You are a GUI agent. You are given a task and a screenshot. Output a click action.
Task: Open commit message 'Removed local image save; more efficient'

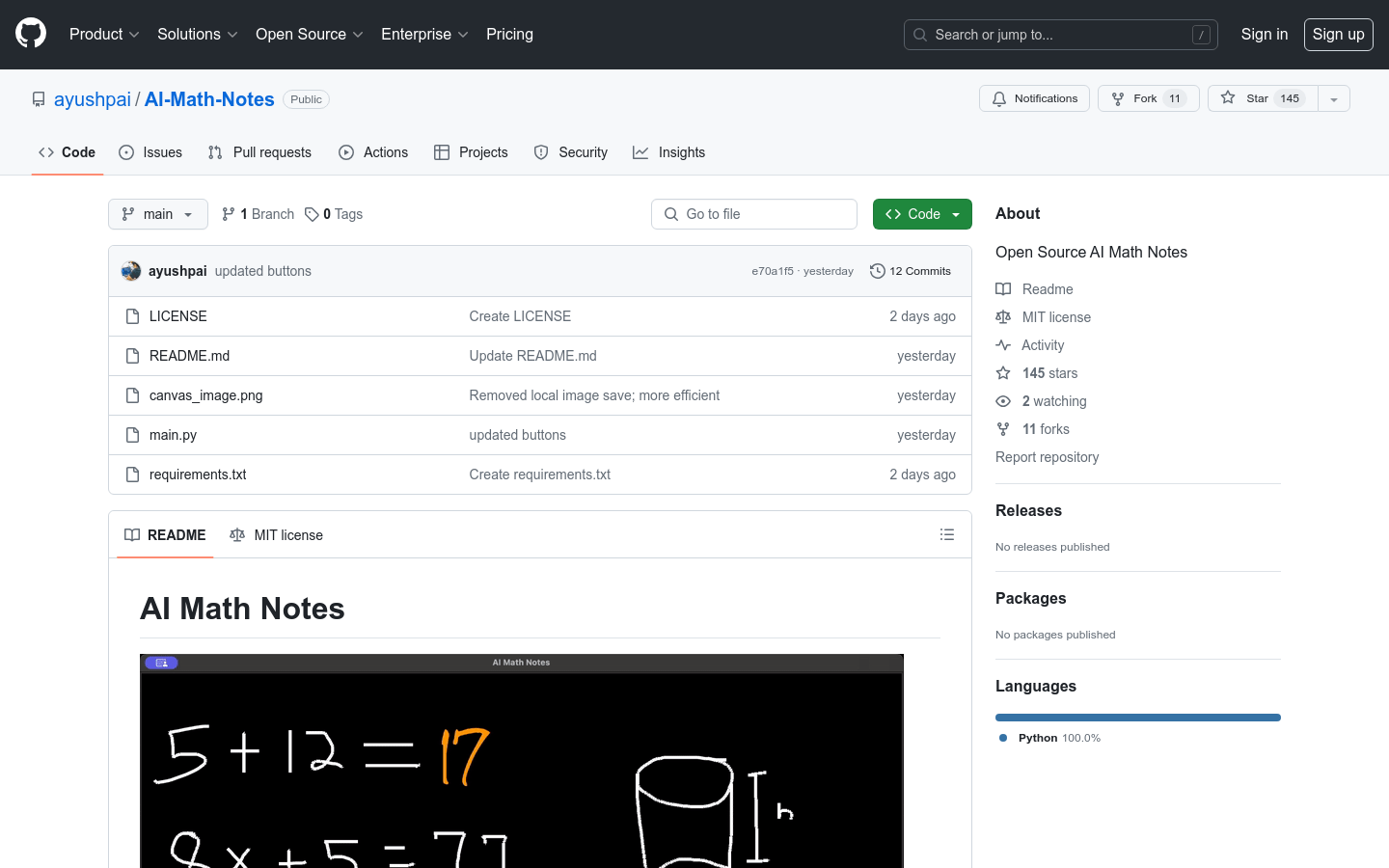click(x=594, y=395)
